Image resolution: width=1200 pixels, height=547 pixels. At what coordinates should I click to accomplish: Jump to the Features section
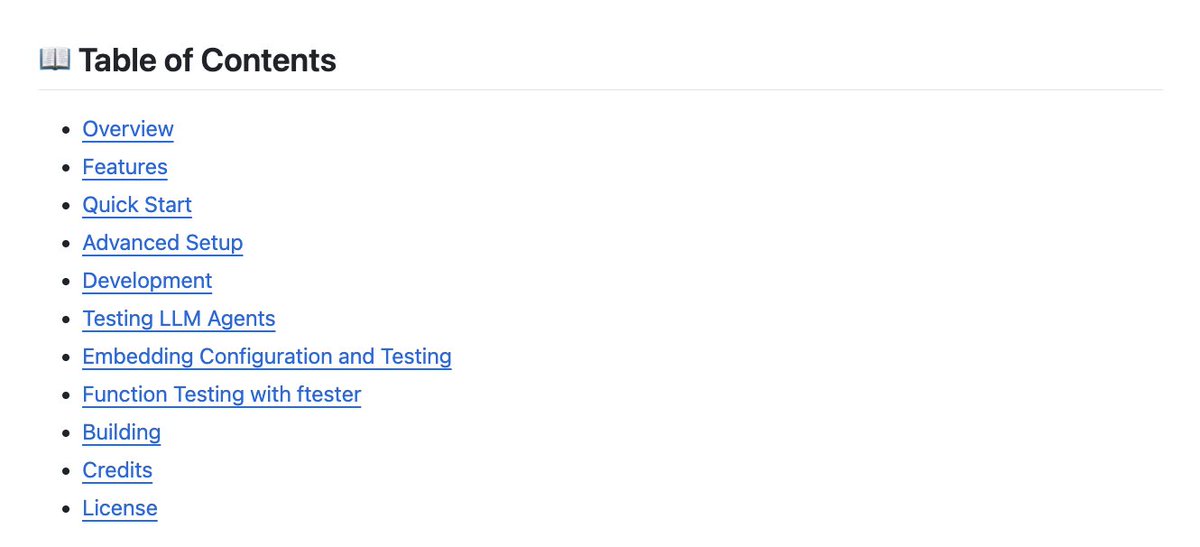tap(125, 167)
